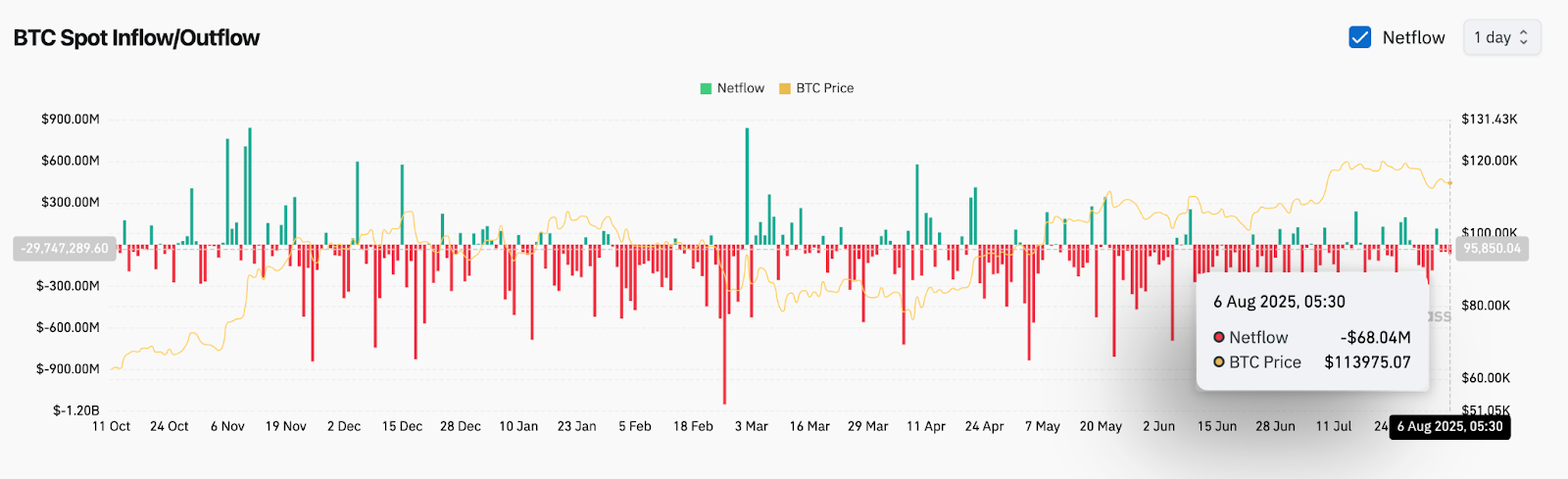This screenshot has width=1568, height=479.
Task: Click the 95,850.04 right axis price marker
Action: click(1492, 248)
